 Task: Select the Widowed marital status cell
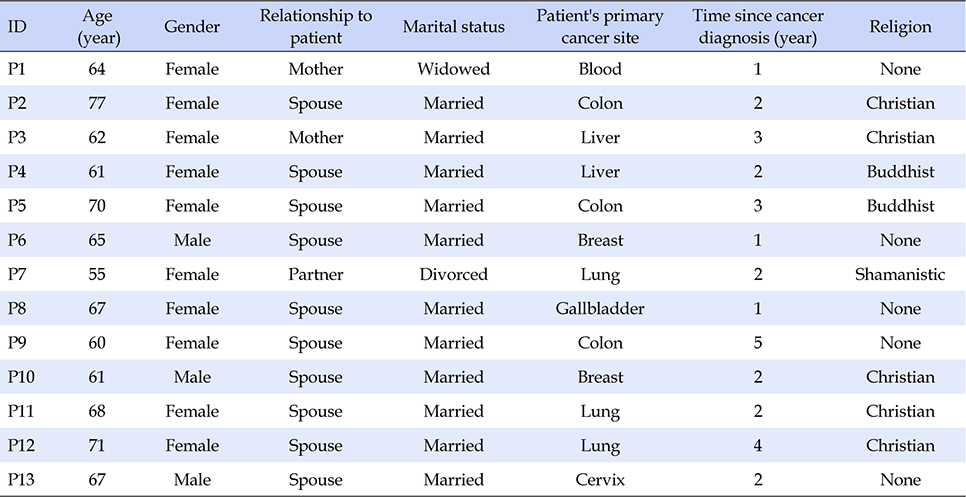click(x=453, y=69)
